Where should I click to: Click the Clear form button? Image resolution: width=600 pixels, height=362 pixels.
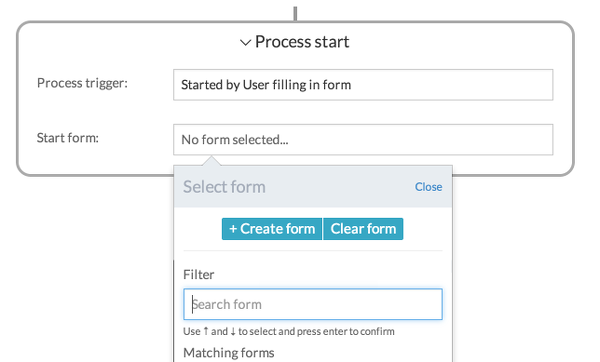point(363,229)
